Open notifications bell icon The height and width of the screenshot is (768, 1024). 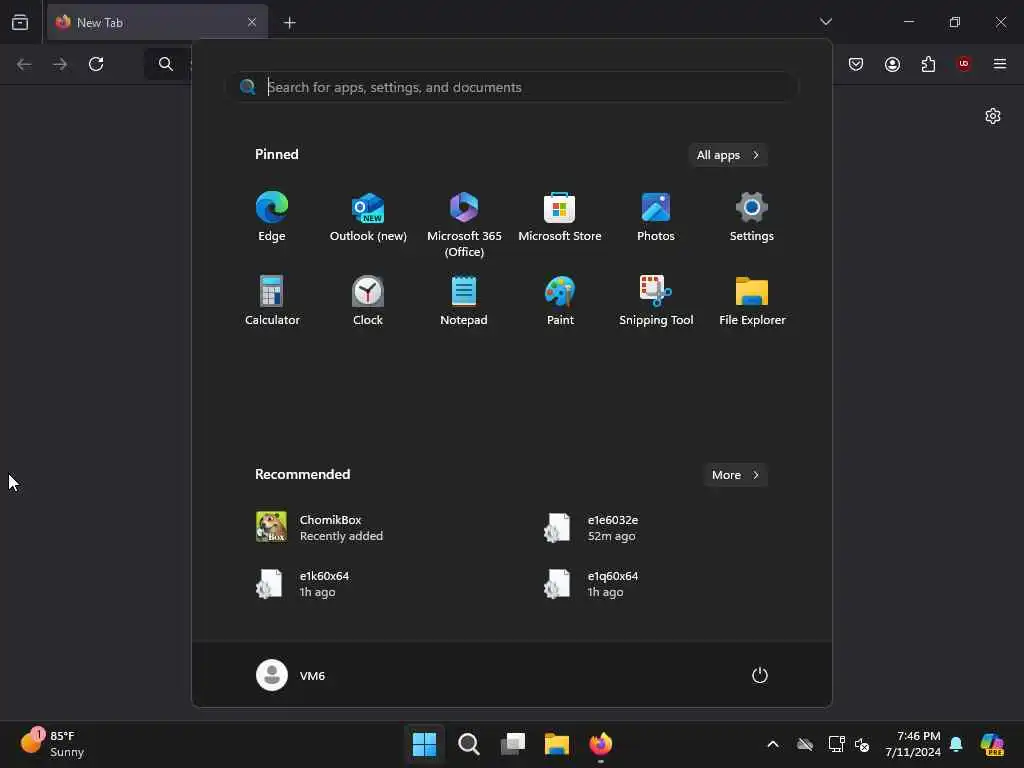click(956, 744)
